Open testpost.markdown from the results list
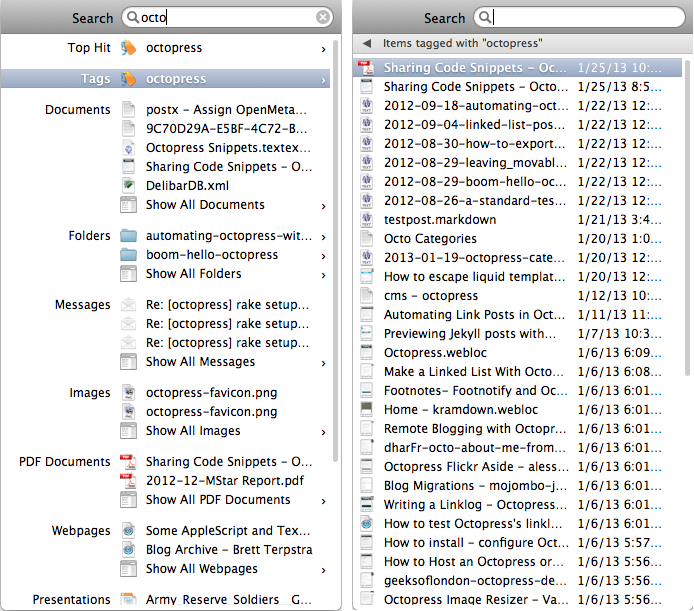This screenshot has height=611, width=694. 439,219
